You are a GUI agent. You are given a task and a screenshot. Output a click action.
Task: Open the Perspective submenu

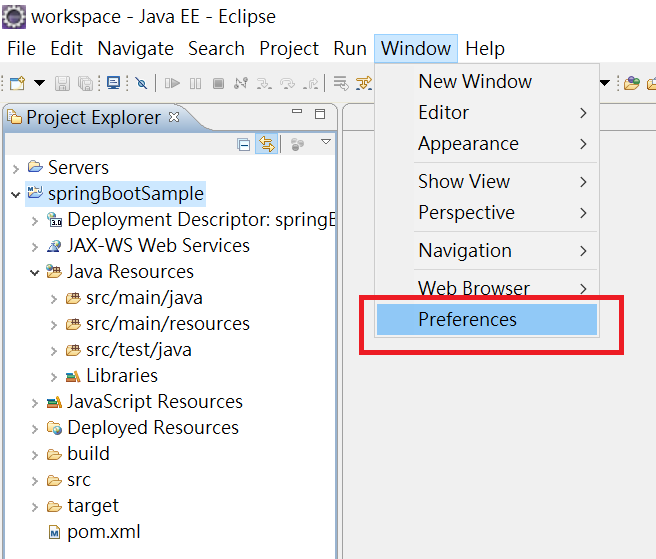(487, 213)
